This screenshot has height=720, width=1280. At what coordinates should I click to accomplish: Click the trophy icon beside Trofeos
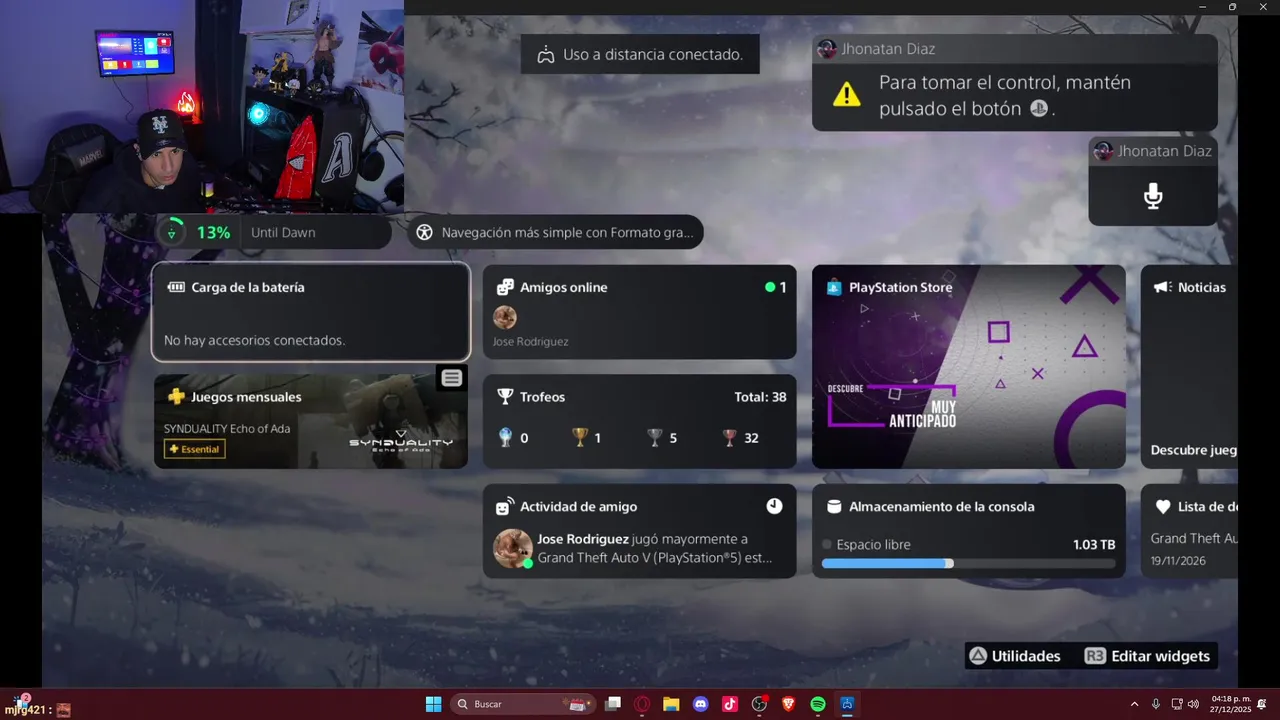tap(505, 397)
